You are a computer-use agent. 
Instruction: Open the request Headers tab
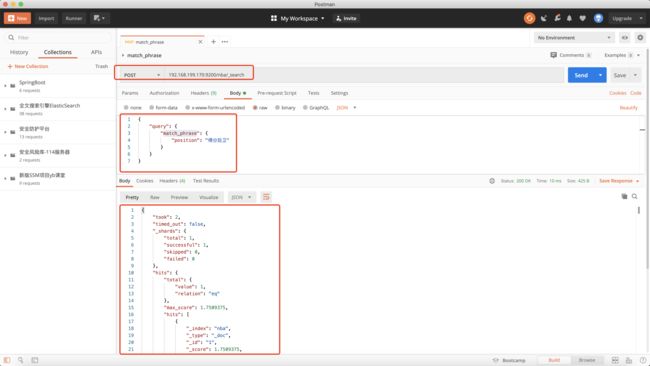[204, 93]
